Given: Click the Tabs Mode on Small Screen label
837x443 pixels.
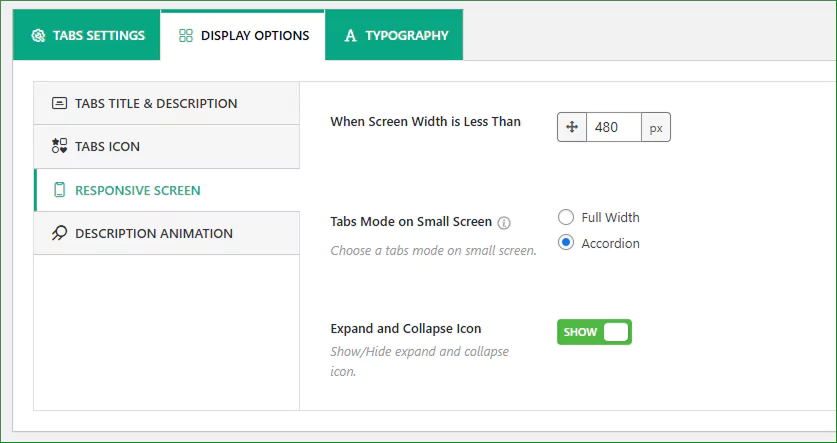Looking at the screenshot, I should (411, 222).
